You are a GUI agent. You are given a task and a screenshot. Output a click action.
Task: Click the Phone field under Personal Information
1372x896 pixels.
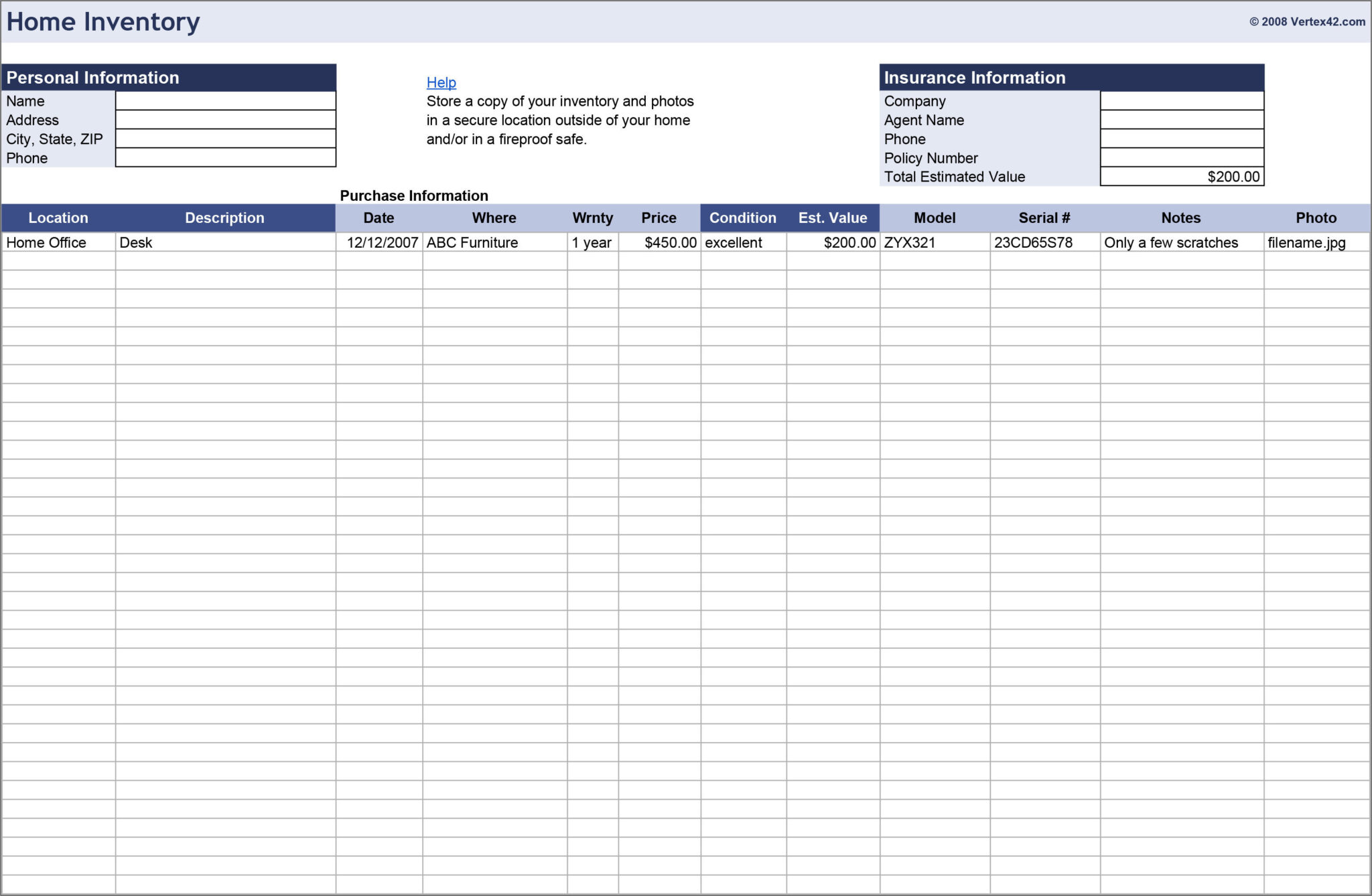[225, 158]
